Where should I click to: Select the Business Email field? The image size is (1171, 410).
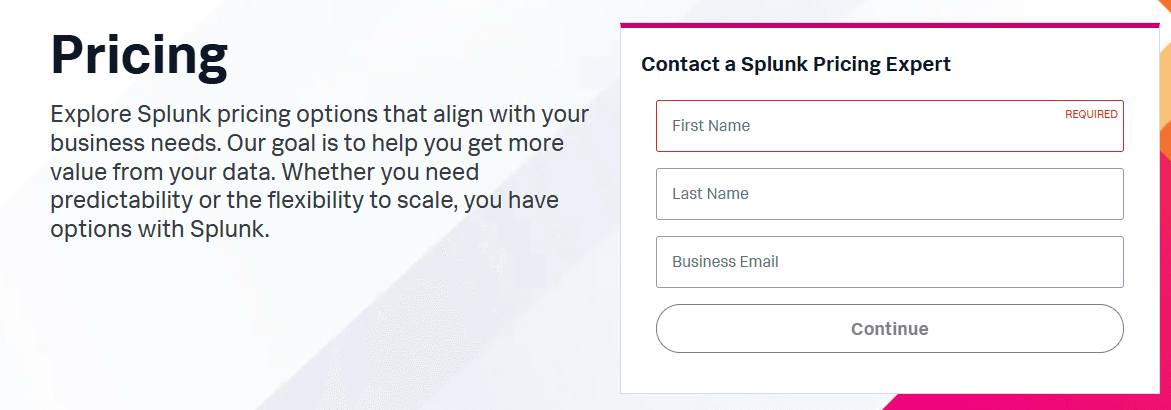[889, 262]
